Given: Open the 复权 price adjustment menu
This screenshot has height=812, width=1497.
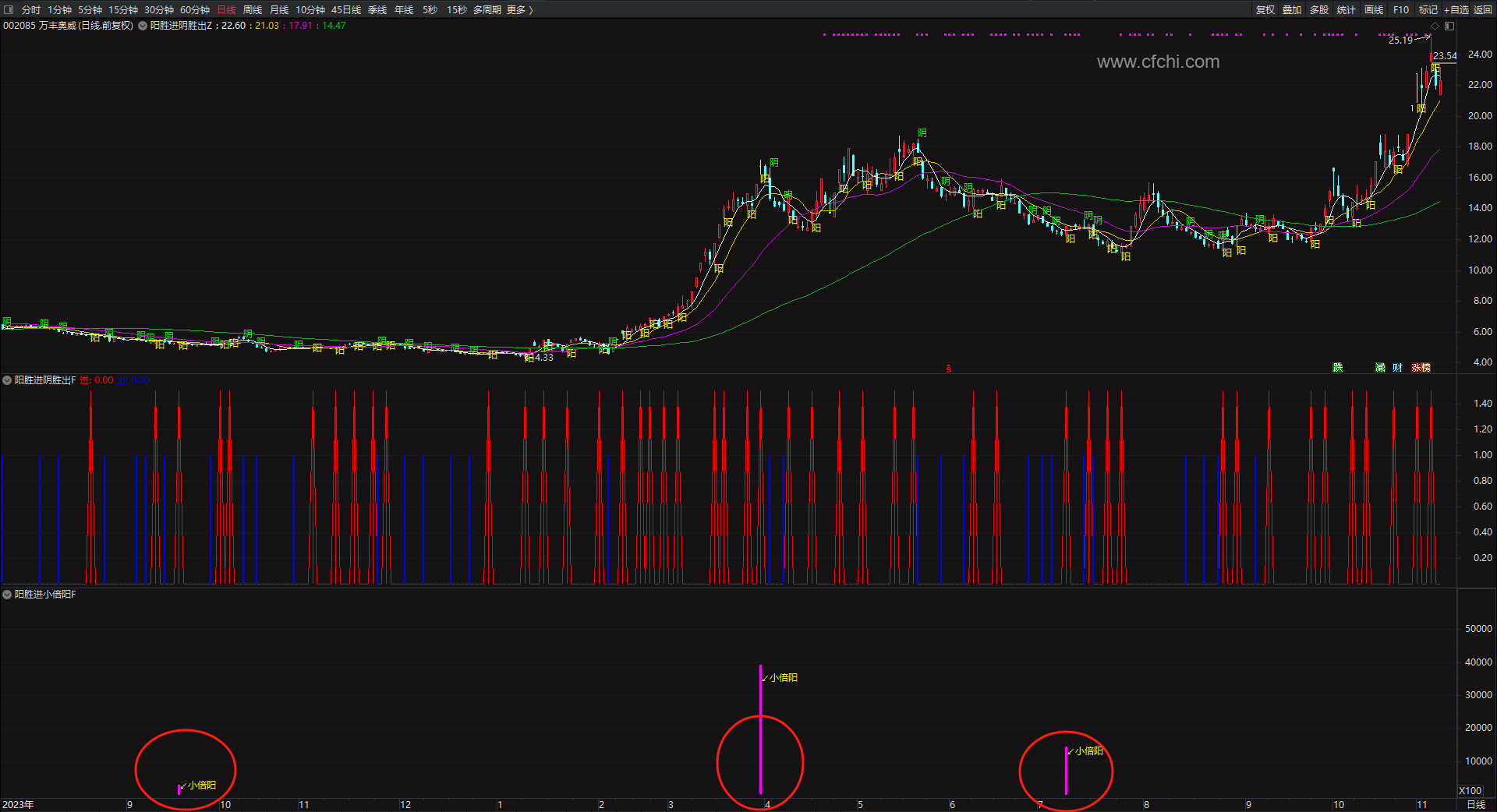Looking at the screenshot, I should point(1265,9).
